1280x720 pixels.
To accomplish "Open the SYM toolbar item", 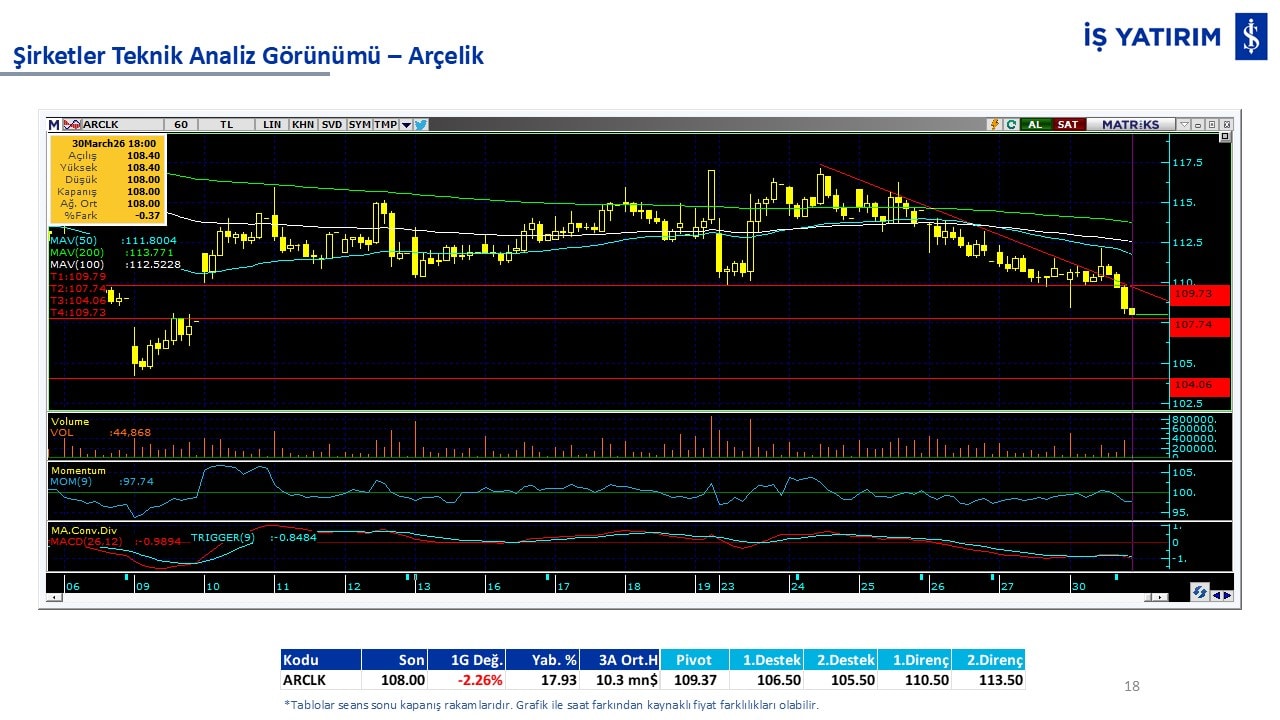I will 360,125.
